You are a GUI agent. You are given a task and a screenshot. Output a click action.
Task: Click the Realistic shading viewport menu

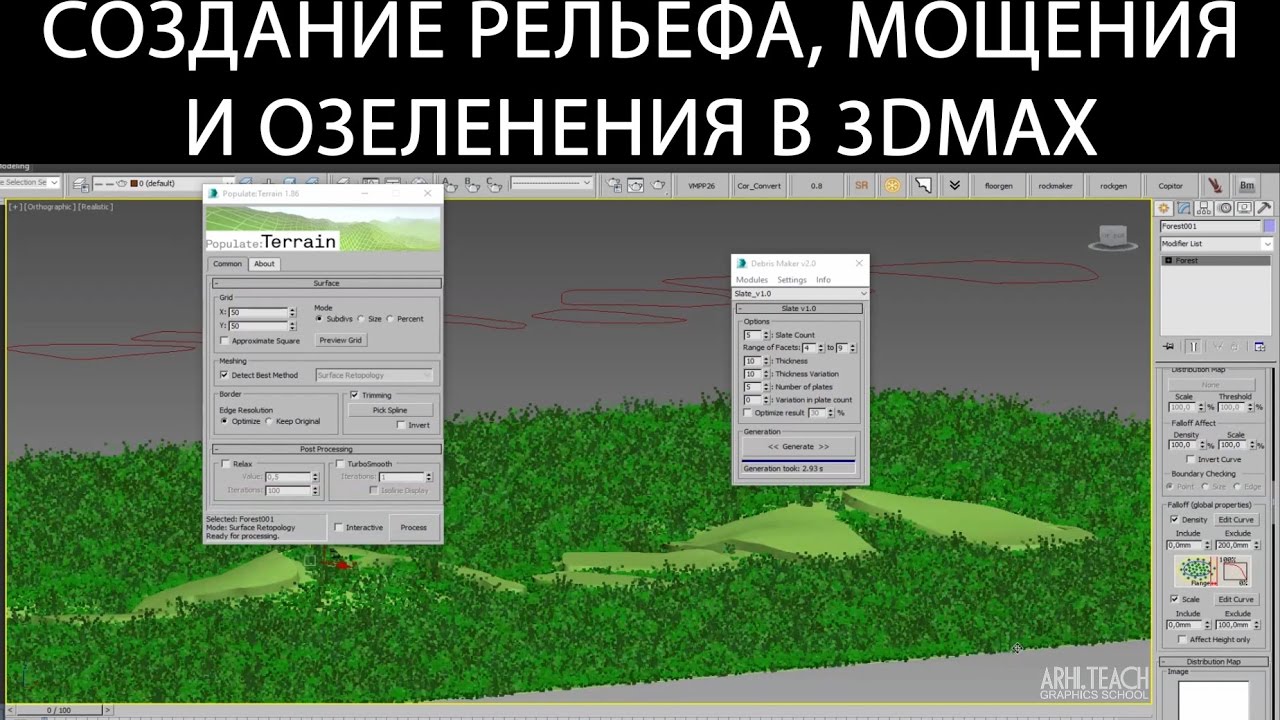(x=94, y=207)
